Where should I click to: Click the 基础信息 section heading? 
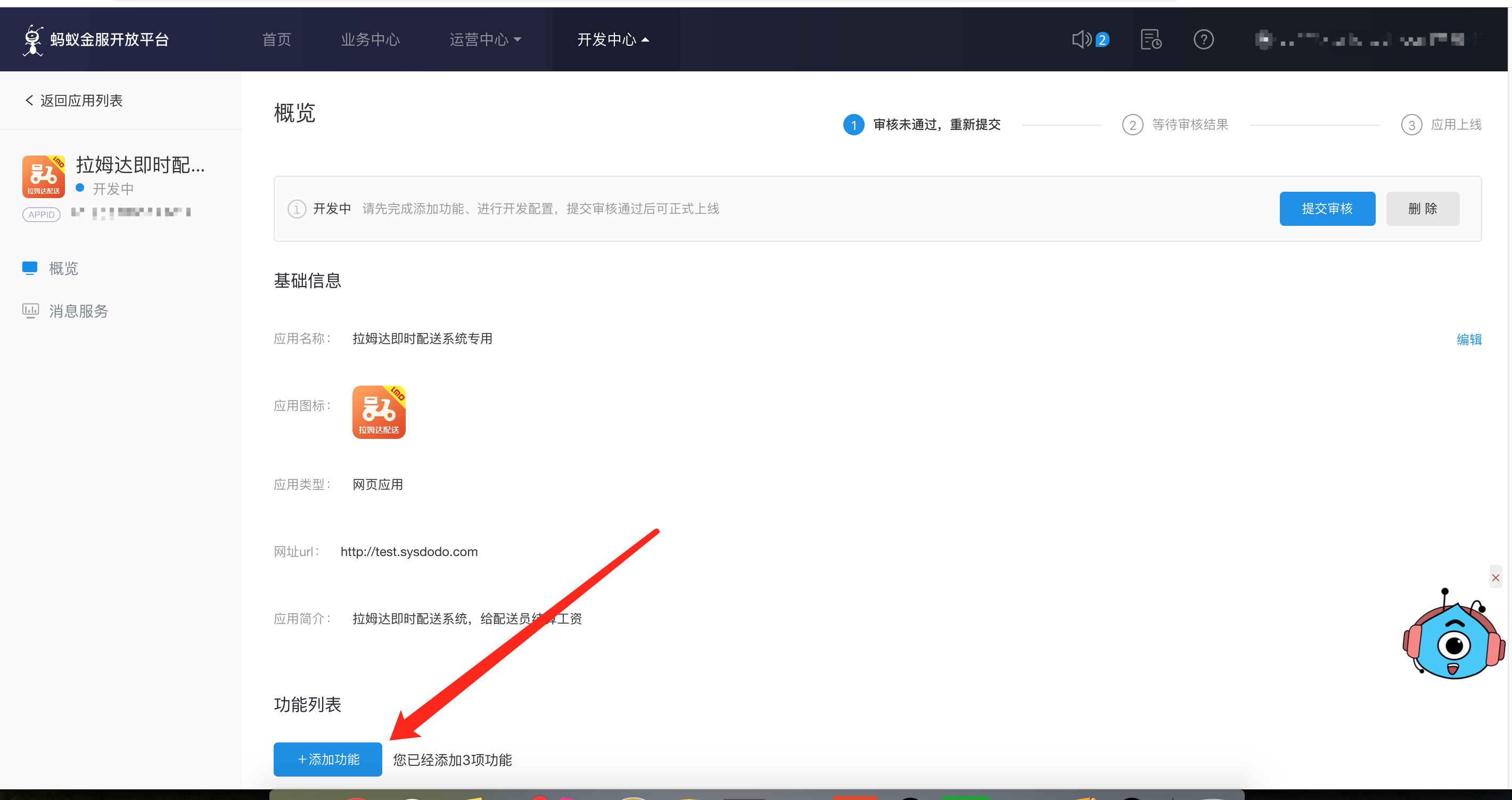(307, 280)
